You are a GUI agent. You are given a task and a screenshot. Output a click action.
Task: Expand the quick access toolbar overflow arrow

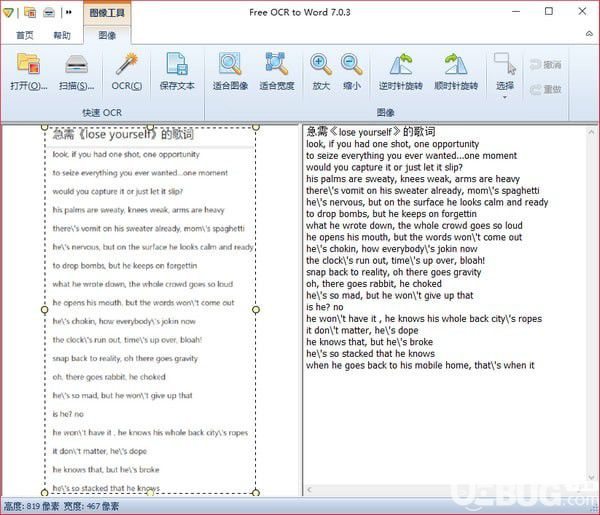point(68,12)
